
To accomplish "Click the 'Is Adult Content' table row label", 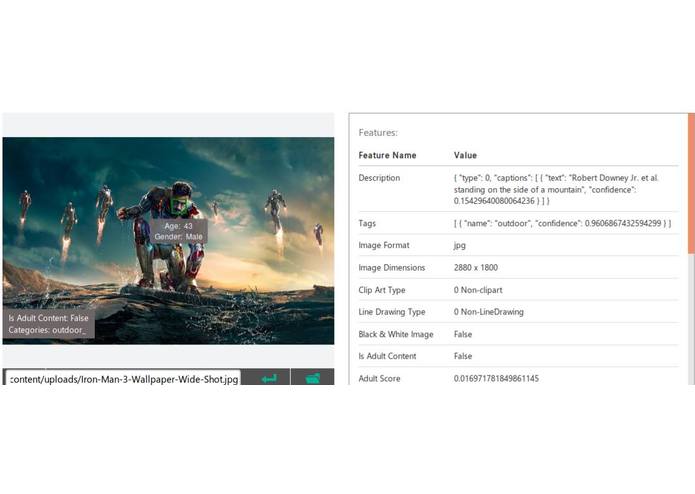I will (x=387, y=356).
